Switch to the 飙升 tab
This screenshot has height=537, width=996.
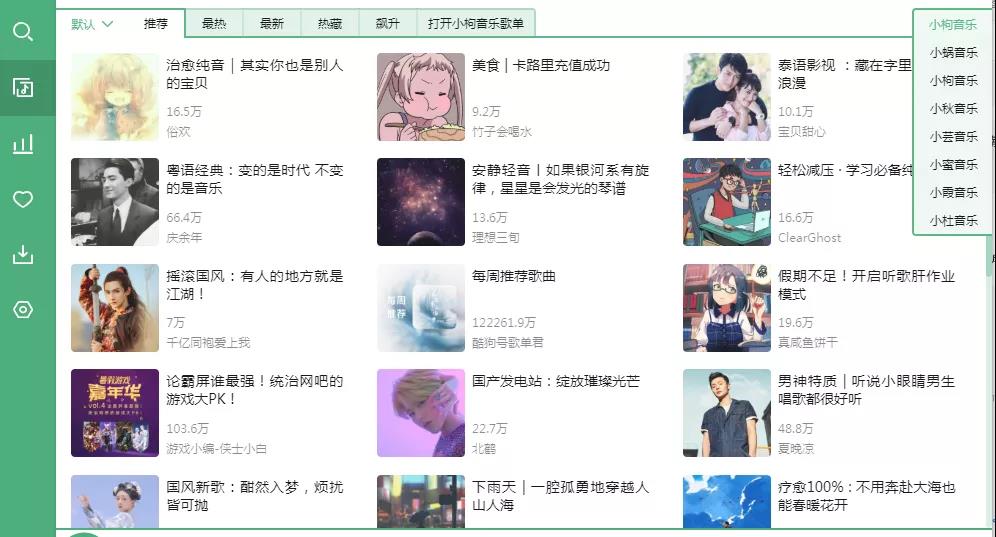tap(387, 24)
